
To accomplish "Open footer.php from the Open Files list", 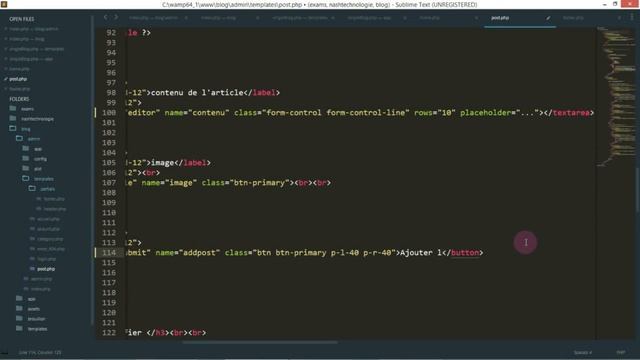I will pos(20,89).
